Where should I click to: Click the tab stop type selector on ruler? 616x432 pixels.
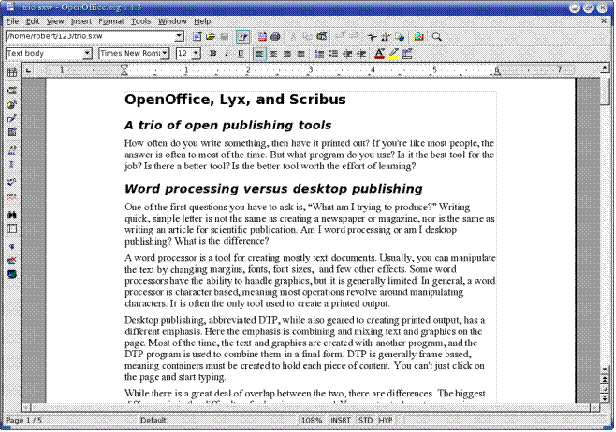[x=28, y=71]
